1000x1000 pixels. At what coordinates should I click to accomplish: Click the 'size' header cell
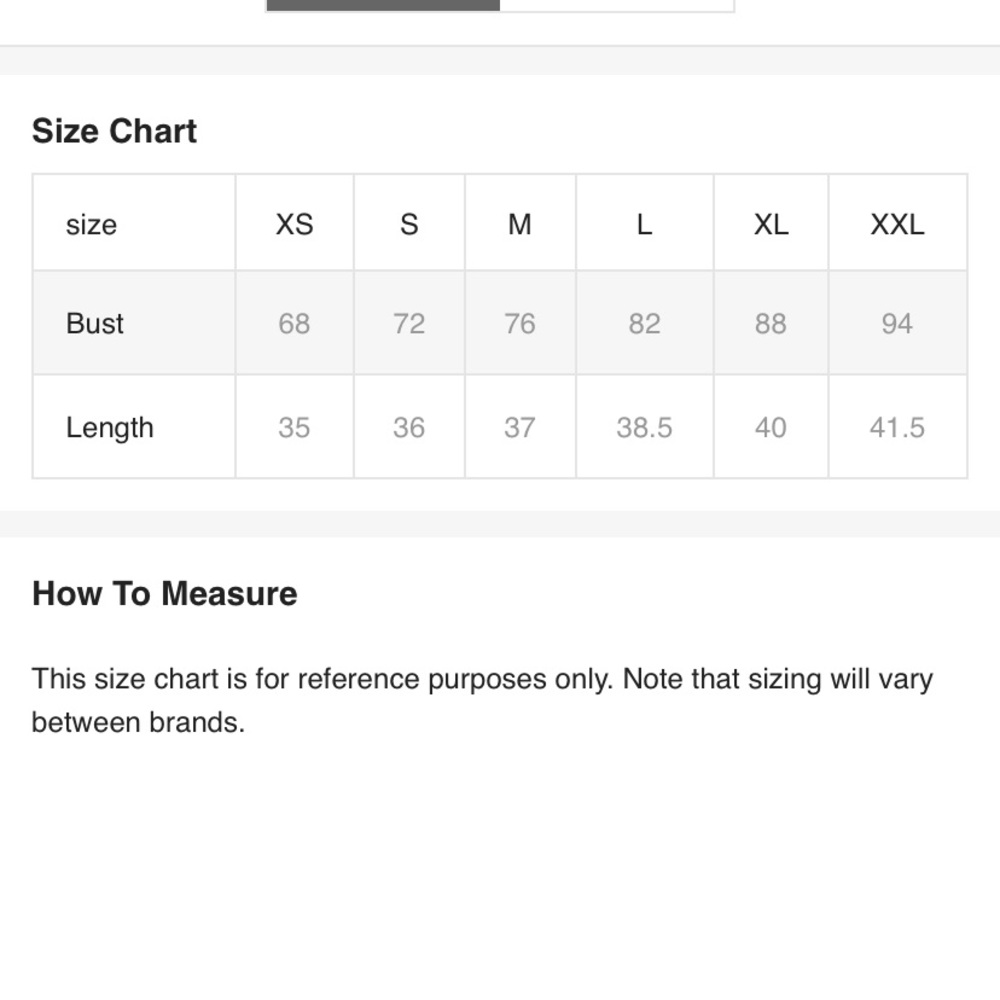[x=134, y=223]
